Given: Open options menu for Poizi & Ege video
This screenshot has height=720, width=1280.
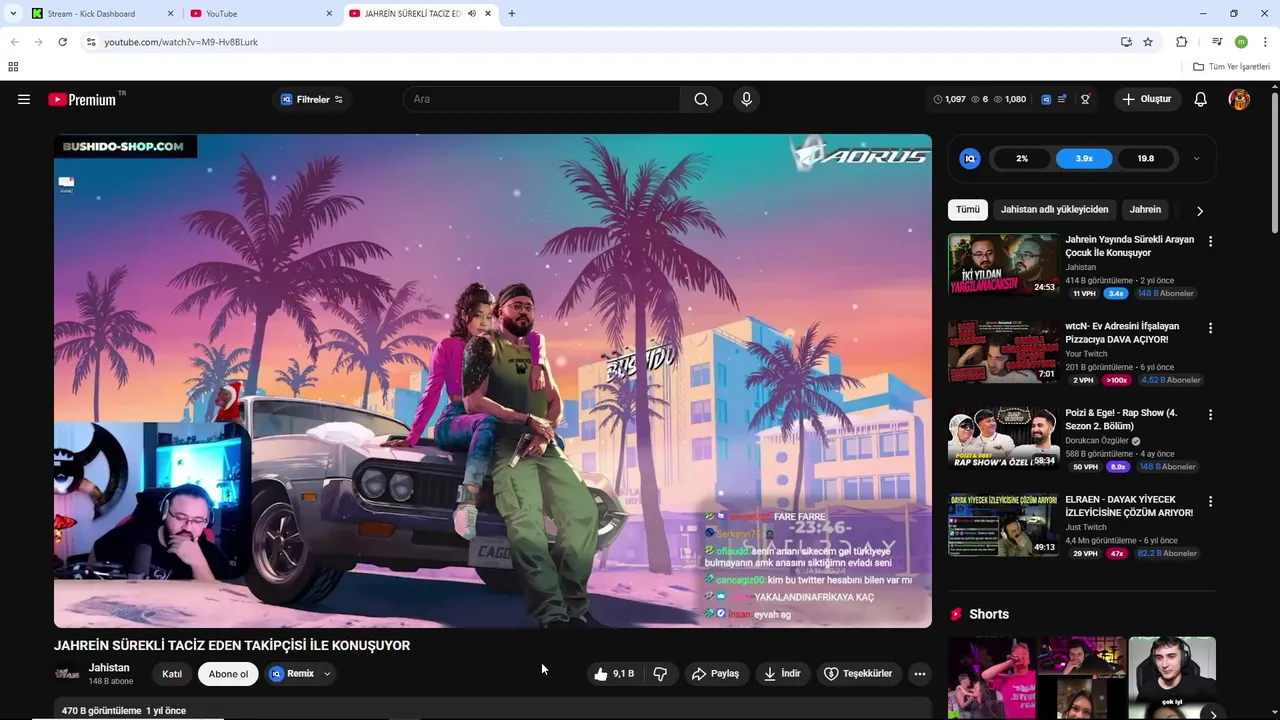Looking at the screenshot, I should coord(1210,414).
